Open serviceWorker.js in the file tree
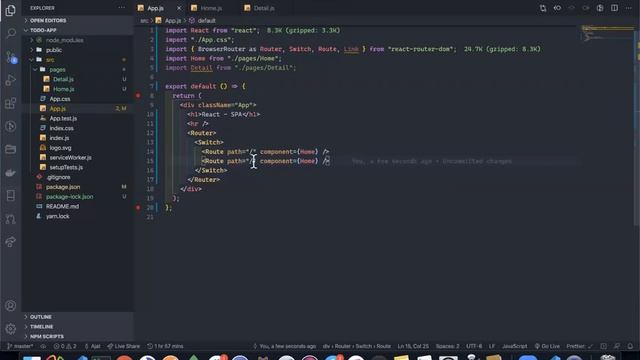Screen dimensions: 640x360 click(78, 158)
